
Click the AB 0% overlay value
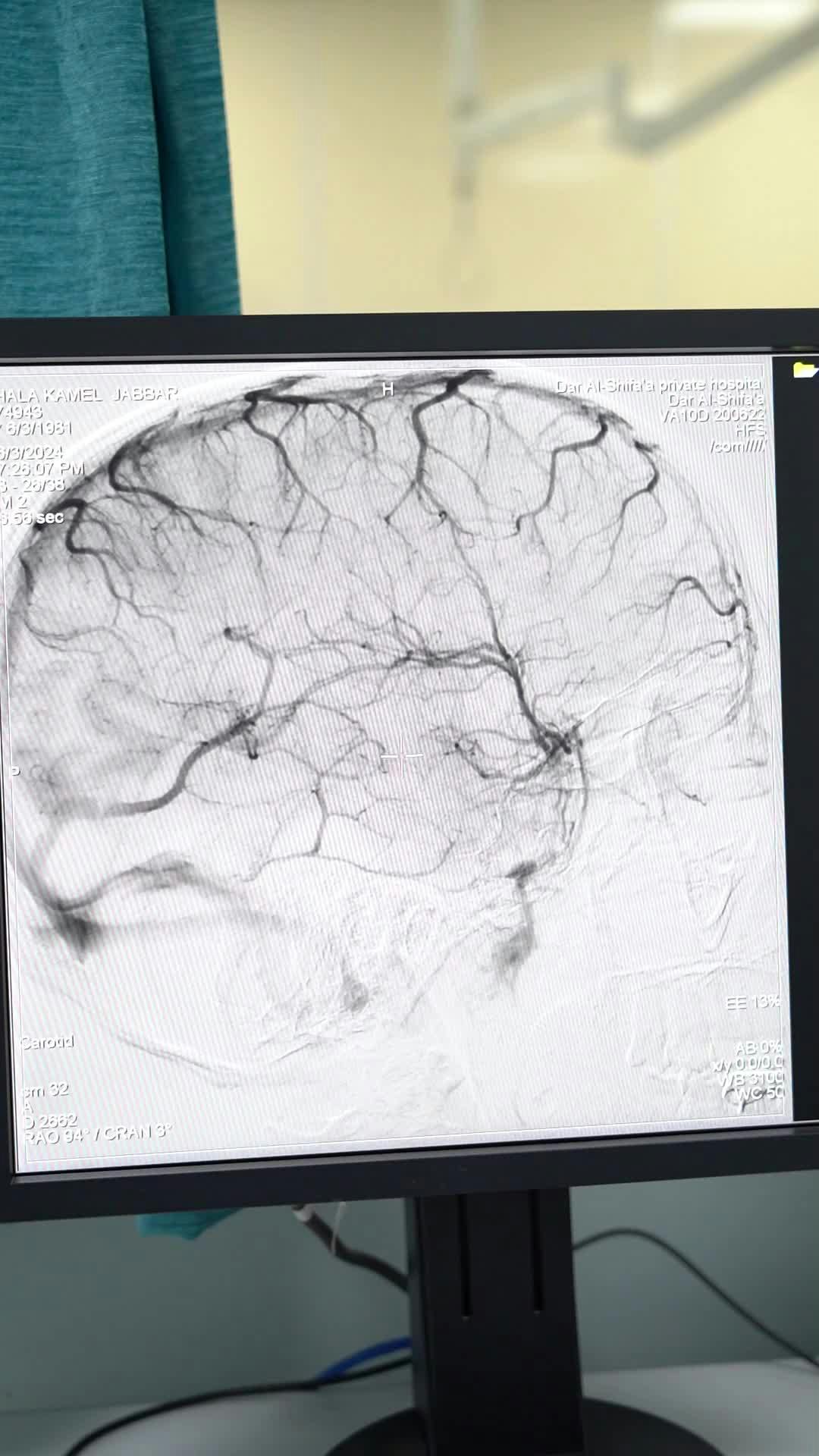(758, 1049)
